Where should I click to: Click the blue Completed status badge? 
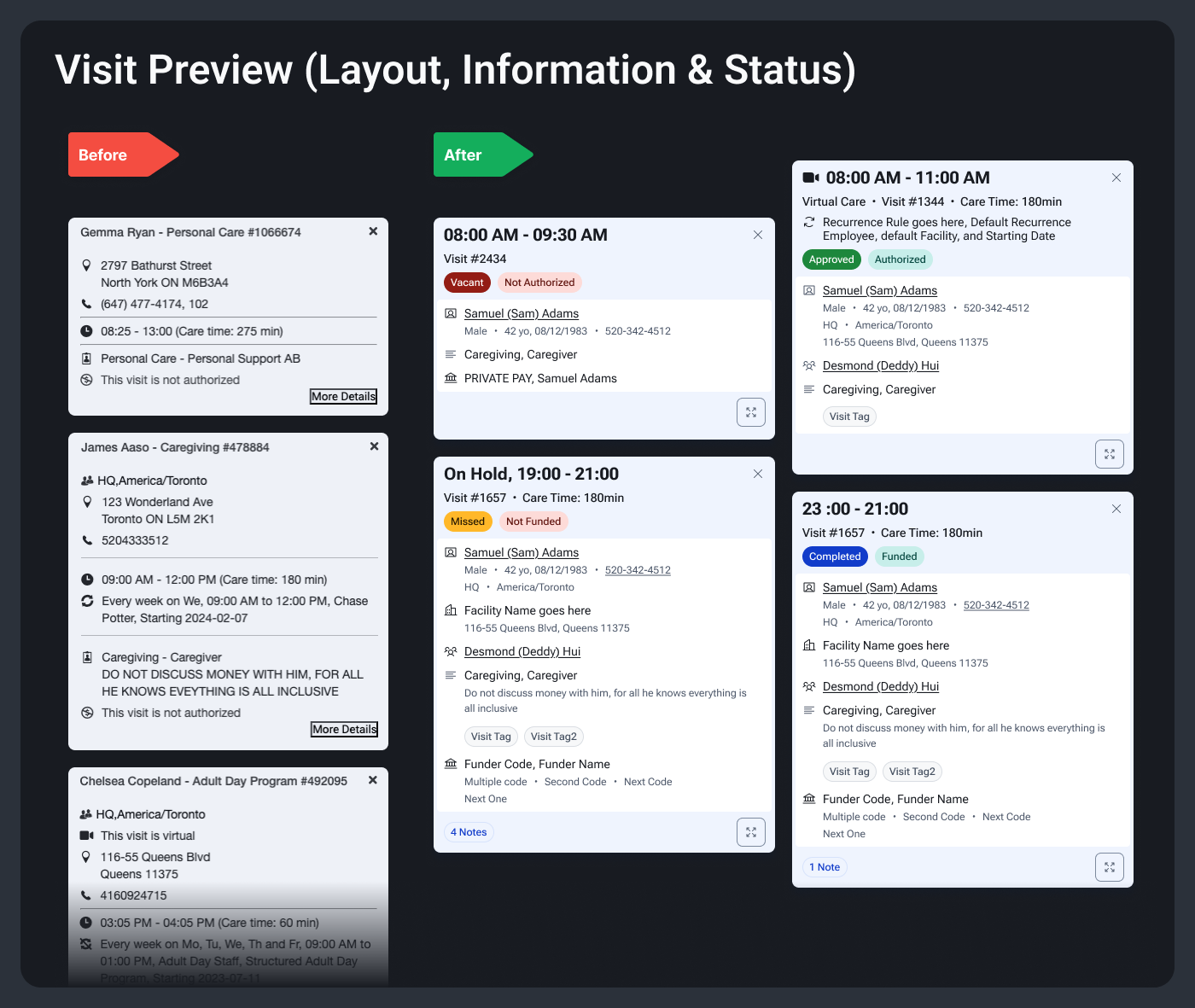[x=834, y=556]
